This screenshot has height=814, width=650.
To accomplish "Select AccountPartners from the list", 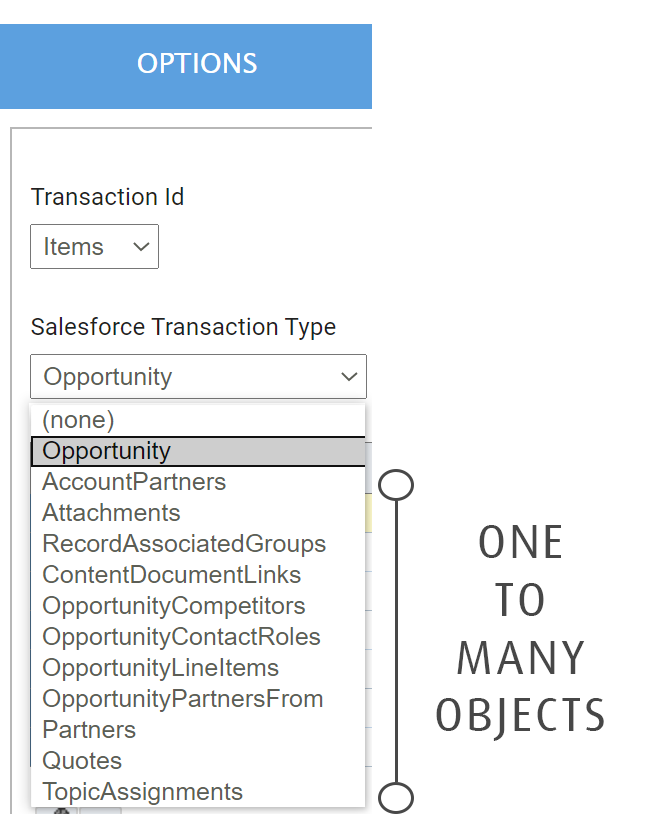I will point(134,482).
